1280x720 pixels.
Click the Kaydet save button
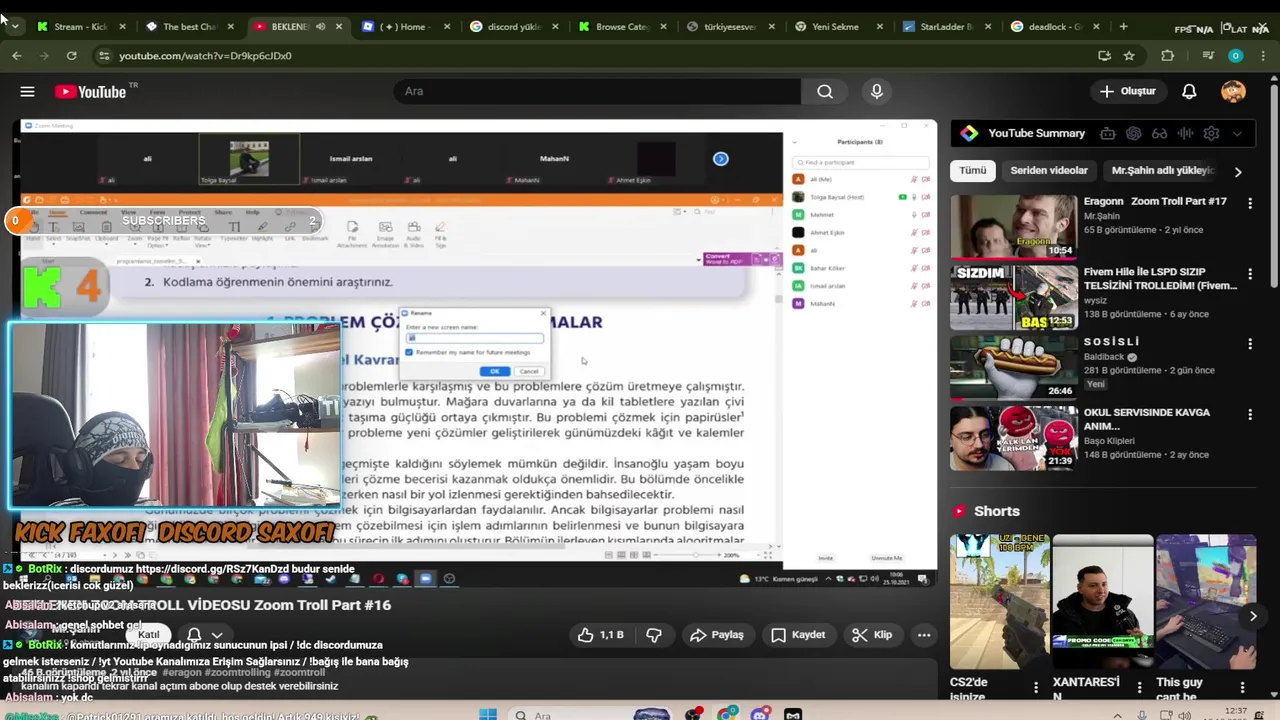[x=798, y=635]
